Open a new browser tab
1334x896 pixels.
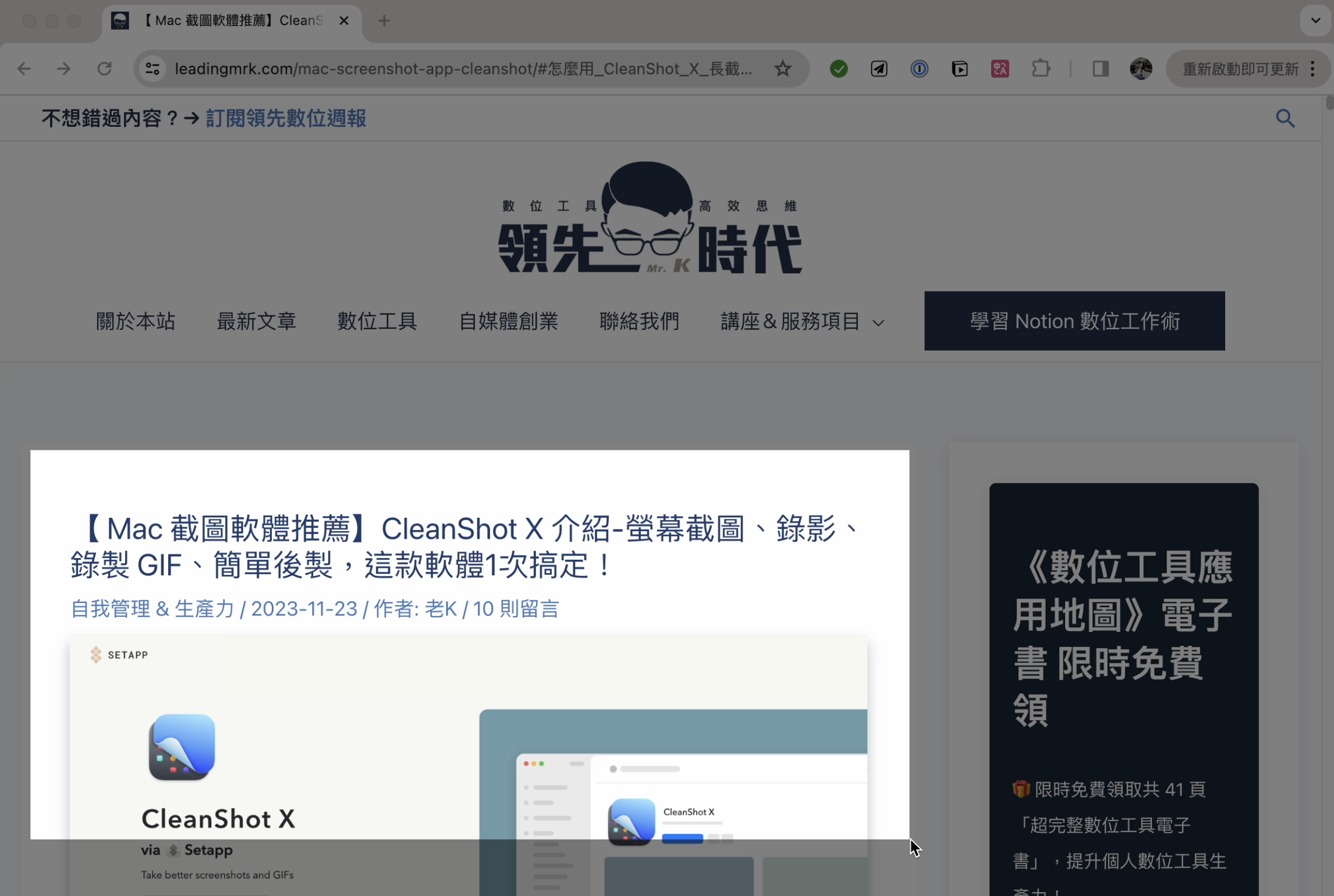pos(384,21)
